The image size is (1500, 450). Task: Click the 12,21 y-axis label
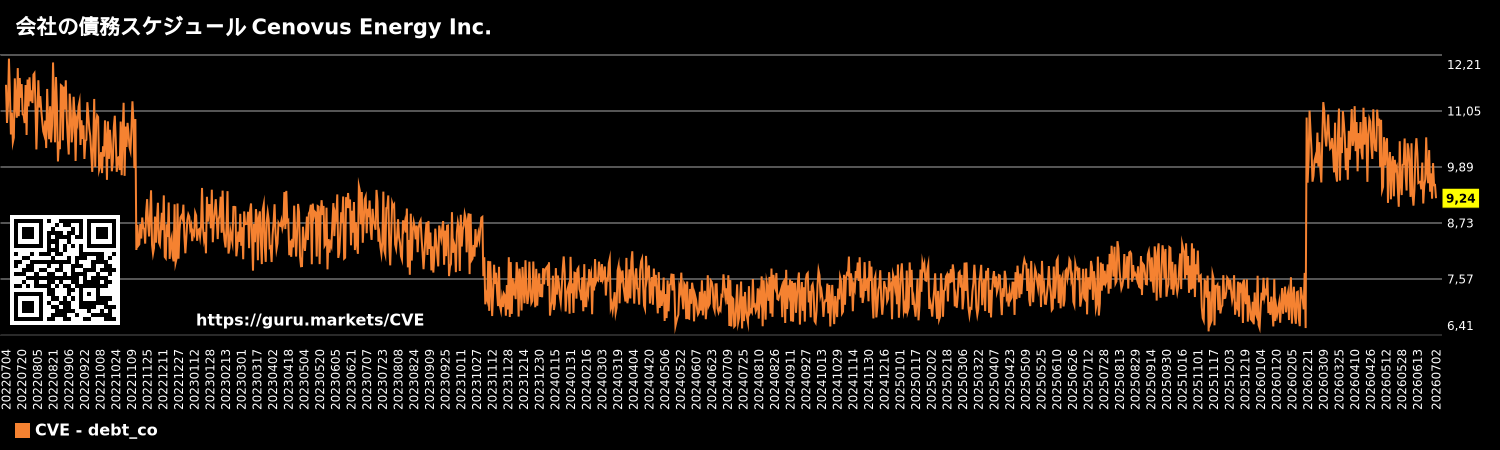pyautogui.click(x=1464, y=65)
